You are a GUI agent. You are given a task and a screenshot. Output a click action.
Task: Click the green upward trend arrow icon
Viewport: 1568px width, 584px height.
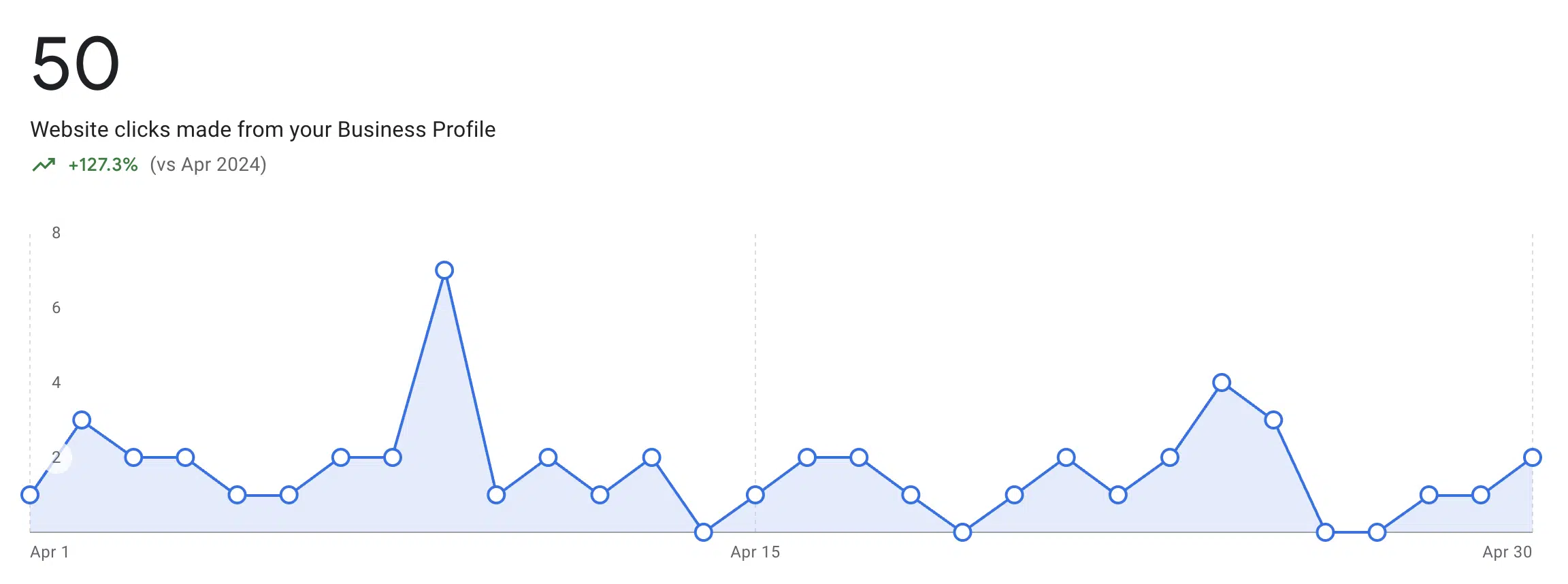click(x=44, y=165)
